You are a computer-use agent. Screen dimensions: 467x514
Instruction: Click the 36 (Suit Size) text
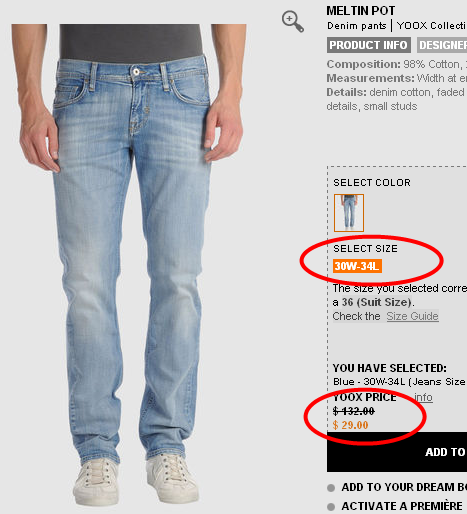pos(376,302)
